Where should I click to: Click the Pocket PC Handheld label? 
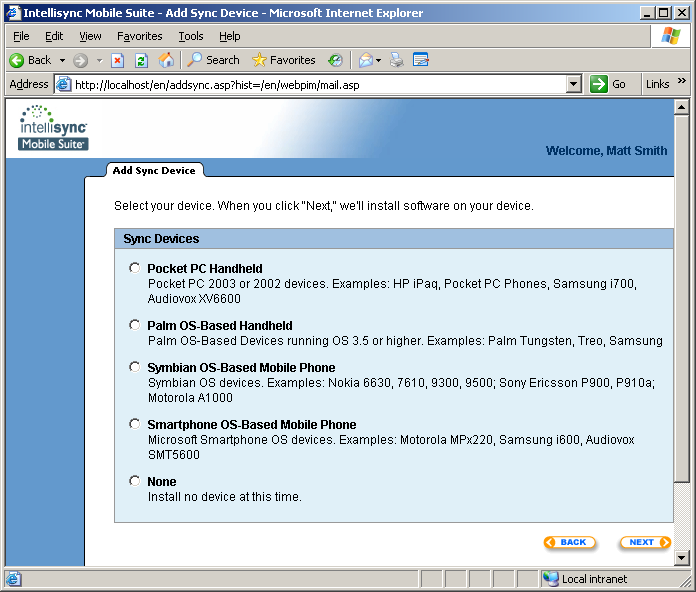coord(205,268)
